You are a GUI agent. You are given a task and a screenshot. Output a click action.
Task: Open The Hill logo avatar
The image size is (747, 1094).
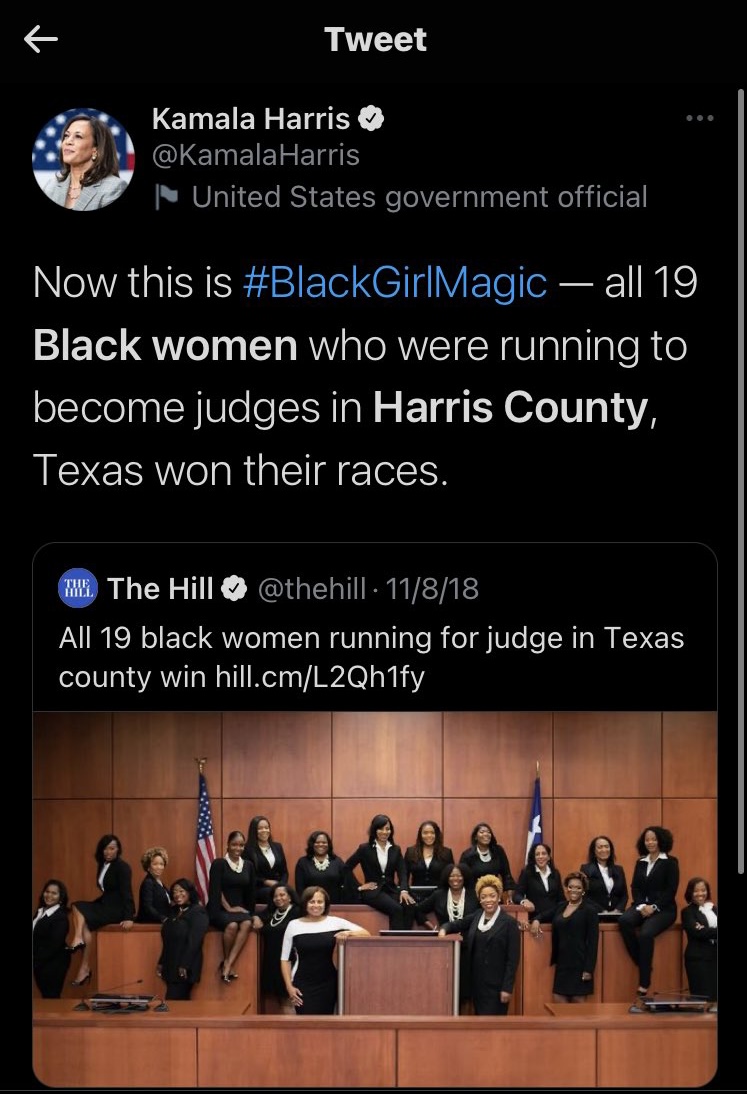[78, 588]
